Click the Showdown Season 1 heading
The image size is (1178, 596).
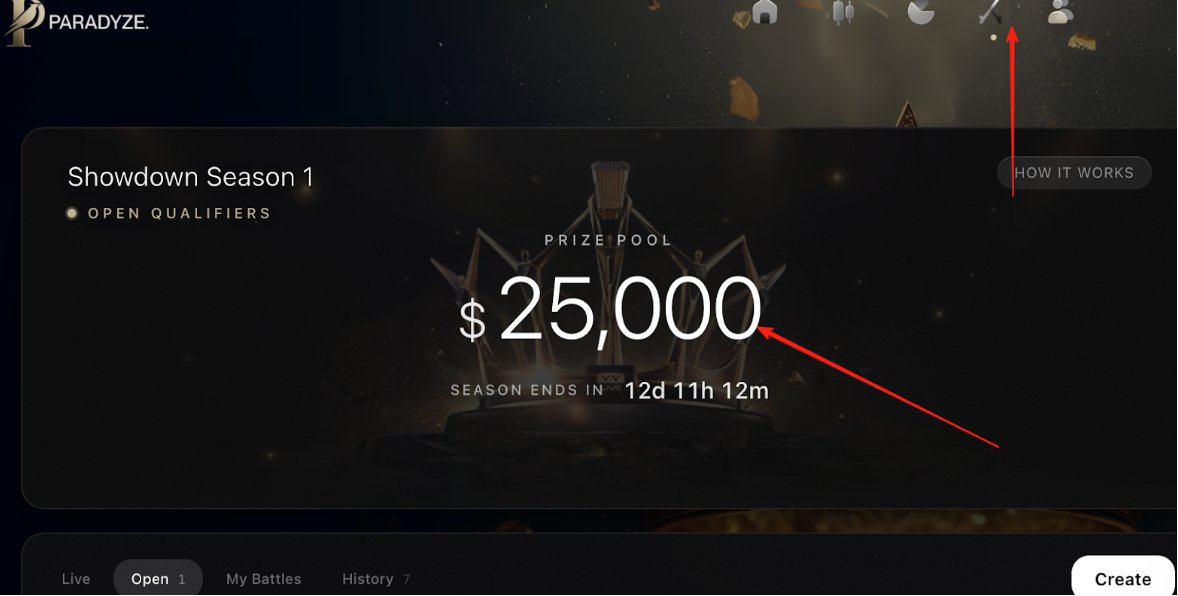pos(190,177)
